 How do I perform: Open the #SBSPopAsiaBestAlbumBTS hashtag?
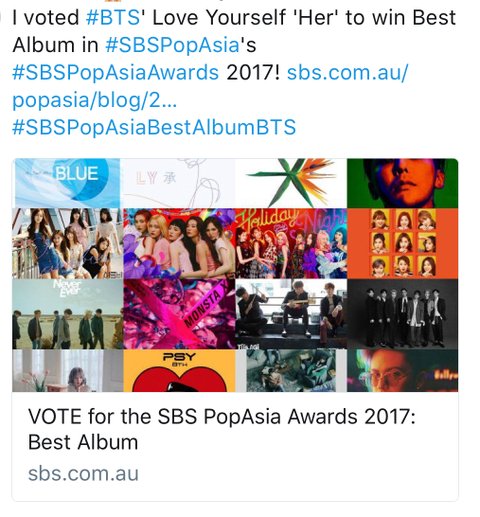click(x=154, y=127)
